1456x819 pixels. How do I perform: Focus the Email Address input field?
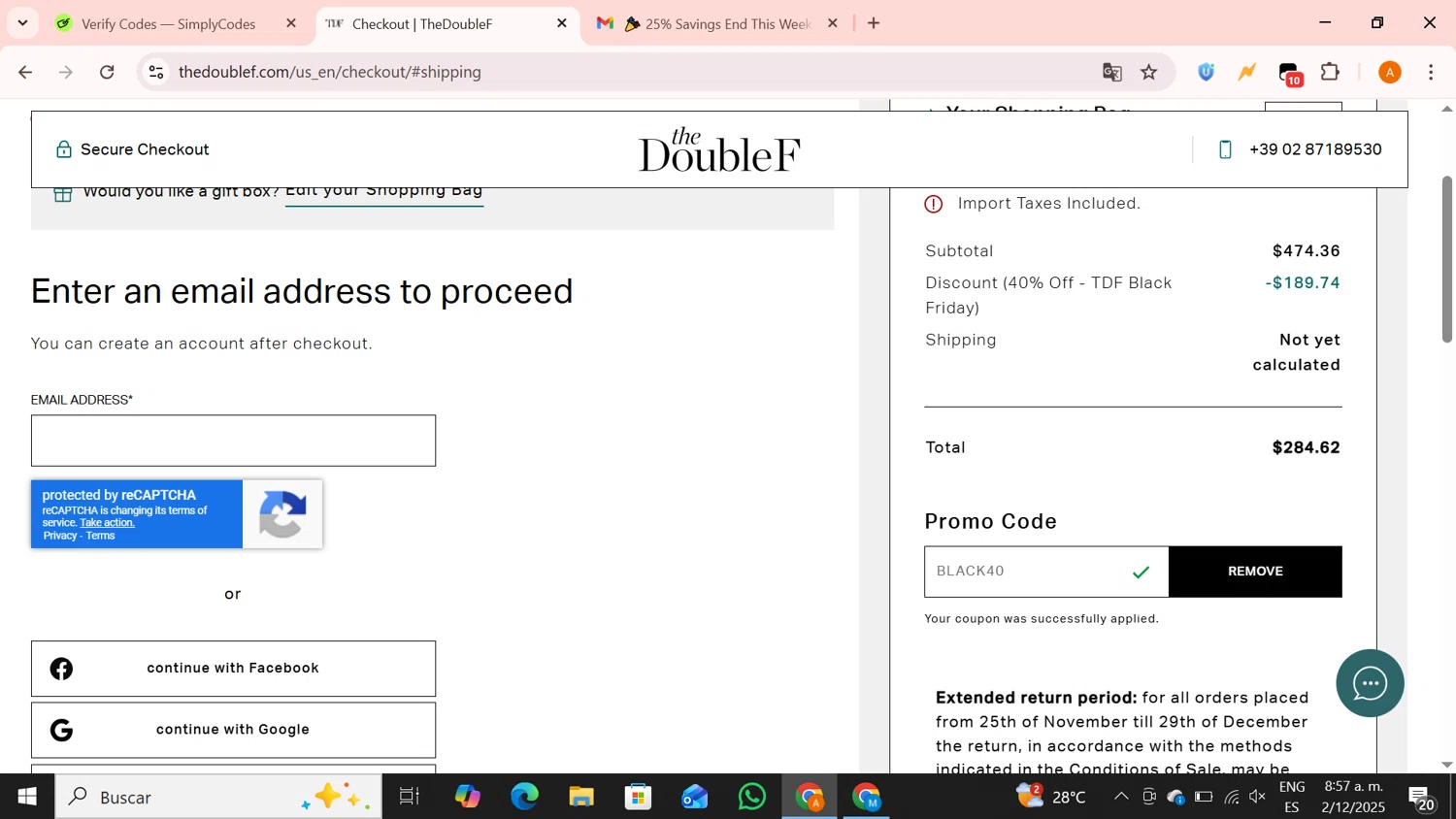coord(233,441)
